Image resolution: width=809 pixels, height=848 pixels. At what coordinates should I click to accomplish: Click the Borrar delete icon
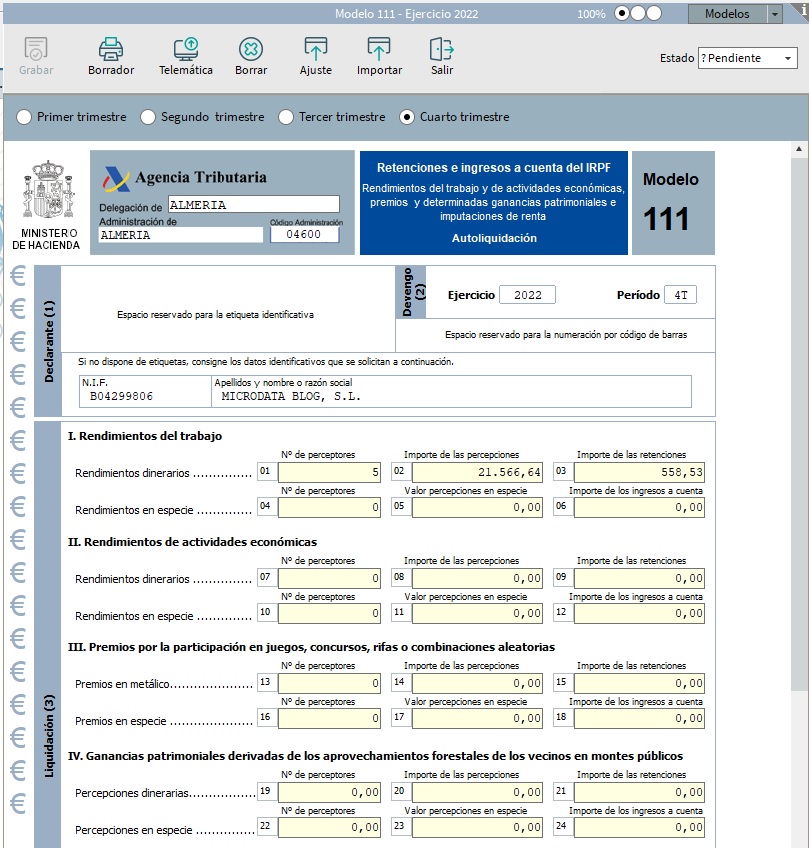251,49
